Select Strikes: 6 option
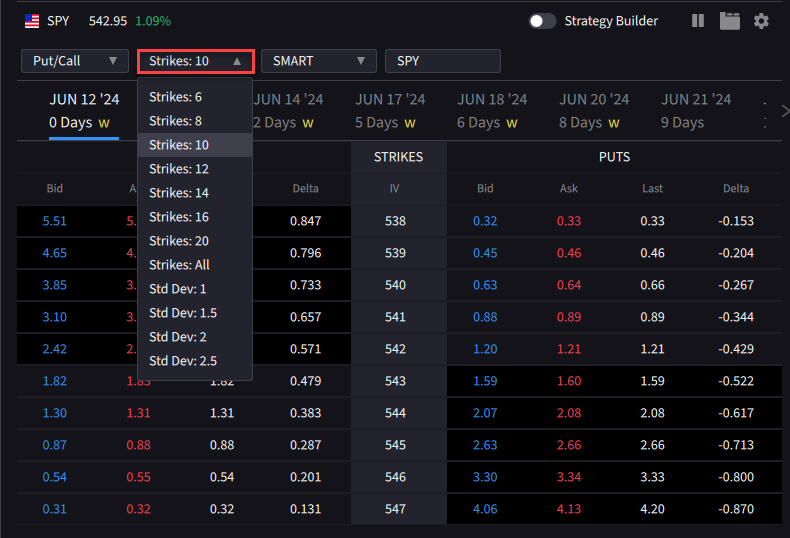Screen dimensions: 790x538 pos(194,97)
